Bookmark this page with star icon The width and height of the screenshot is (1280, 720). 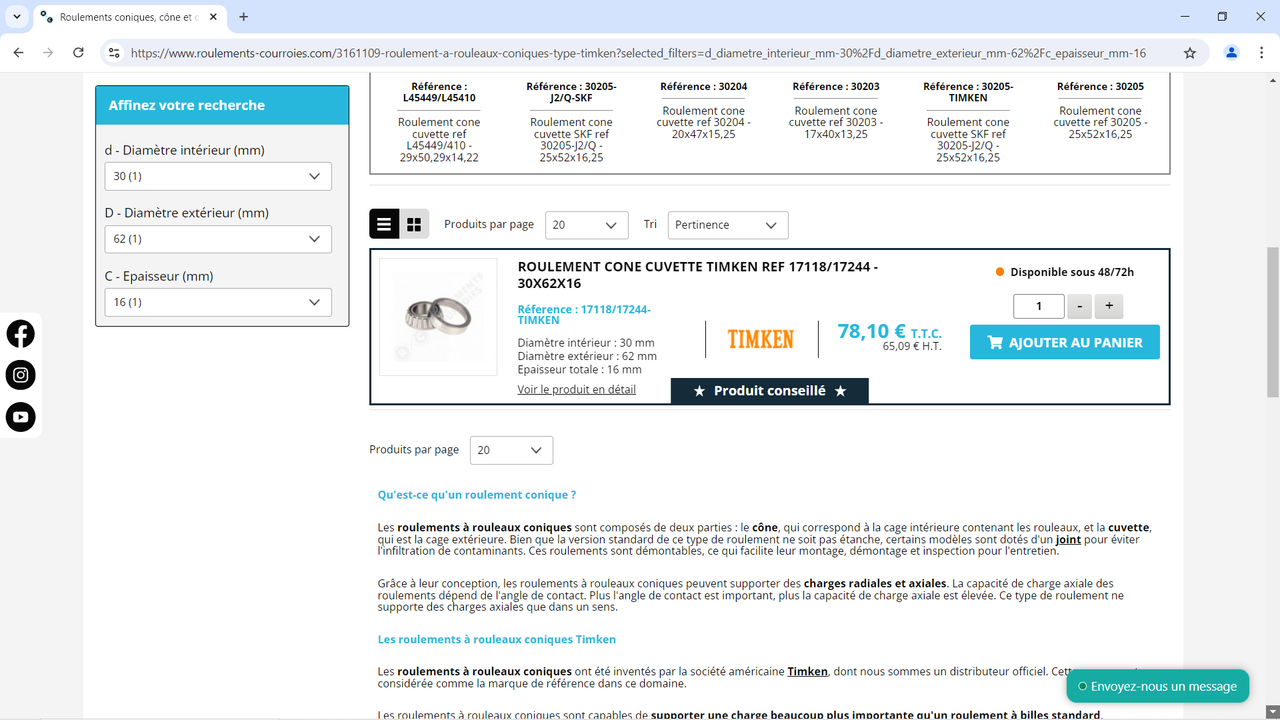point(1190,53)
